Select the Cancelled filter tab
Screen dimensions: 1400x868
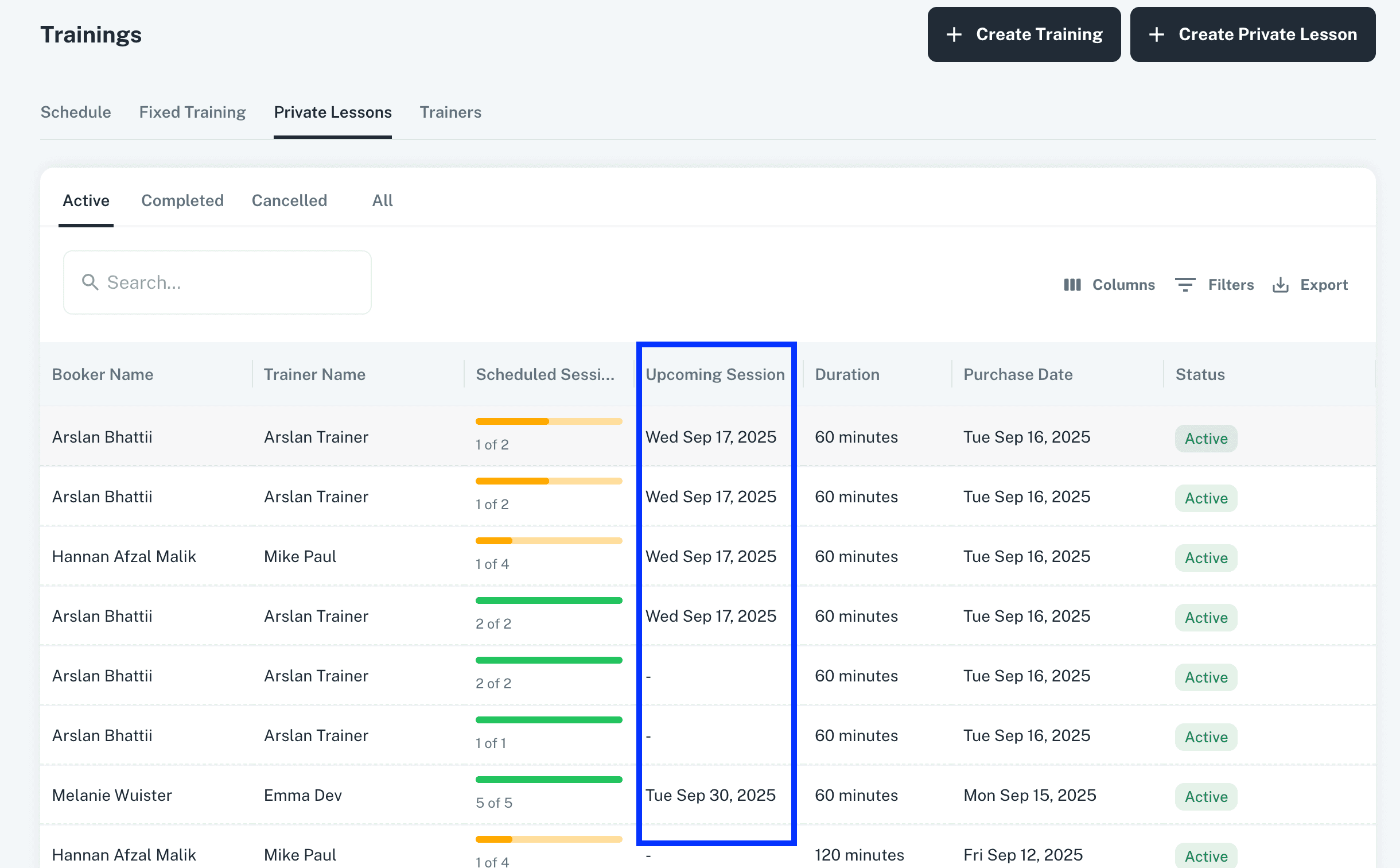pyautogui.click(x=289, y=200)
